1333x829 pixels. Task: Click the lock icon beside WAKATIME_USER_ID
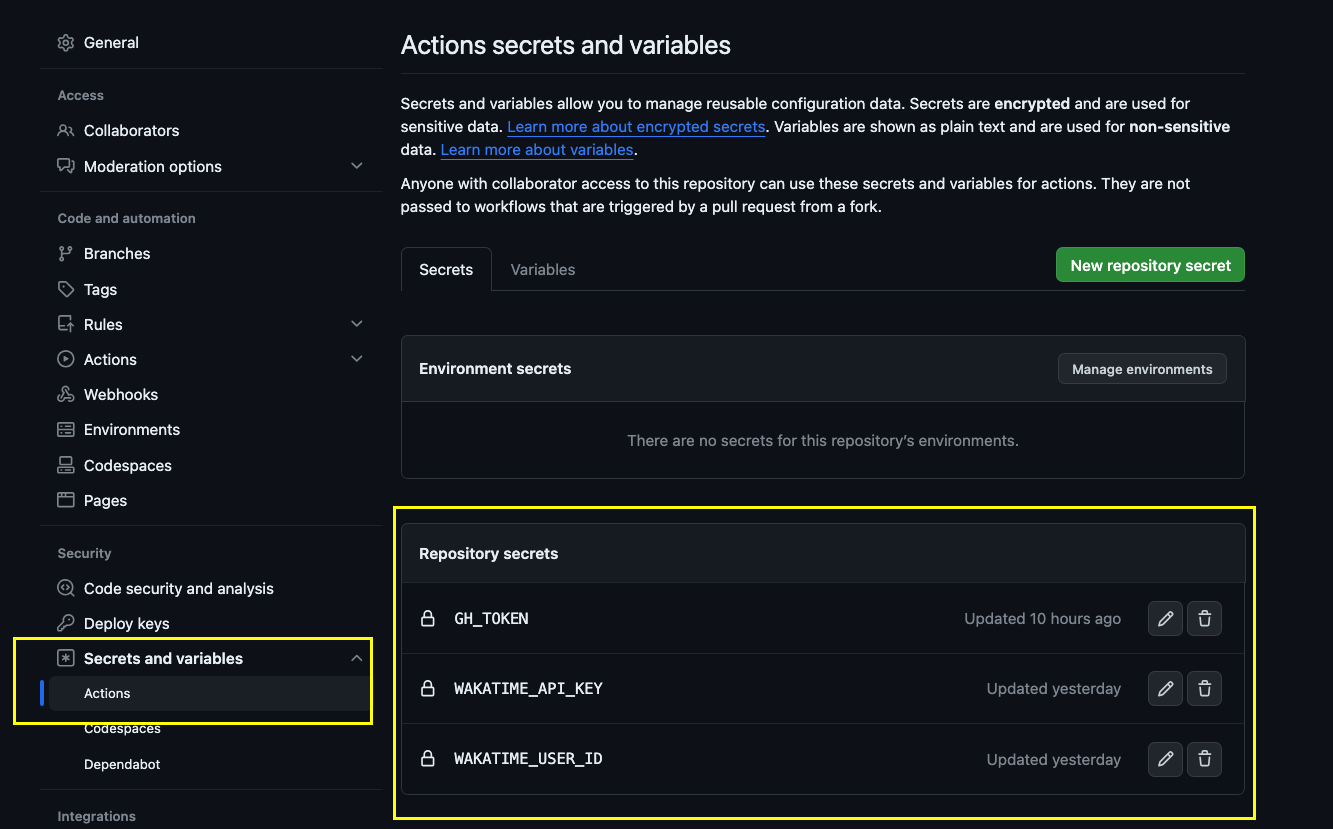click(x=428, y=758)
